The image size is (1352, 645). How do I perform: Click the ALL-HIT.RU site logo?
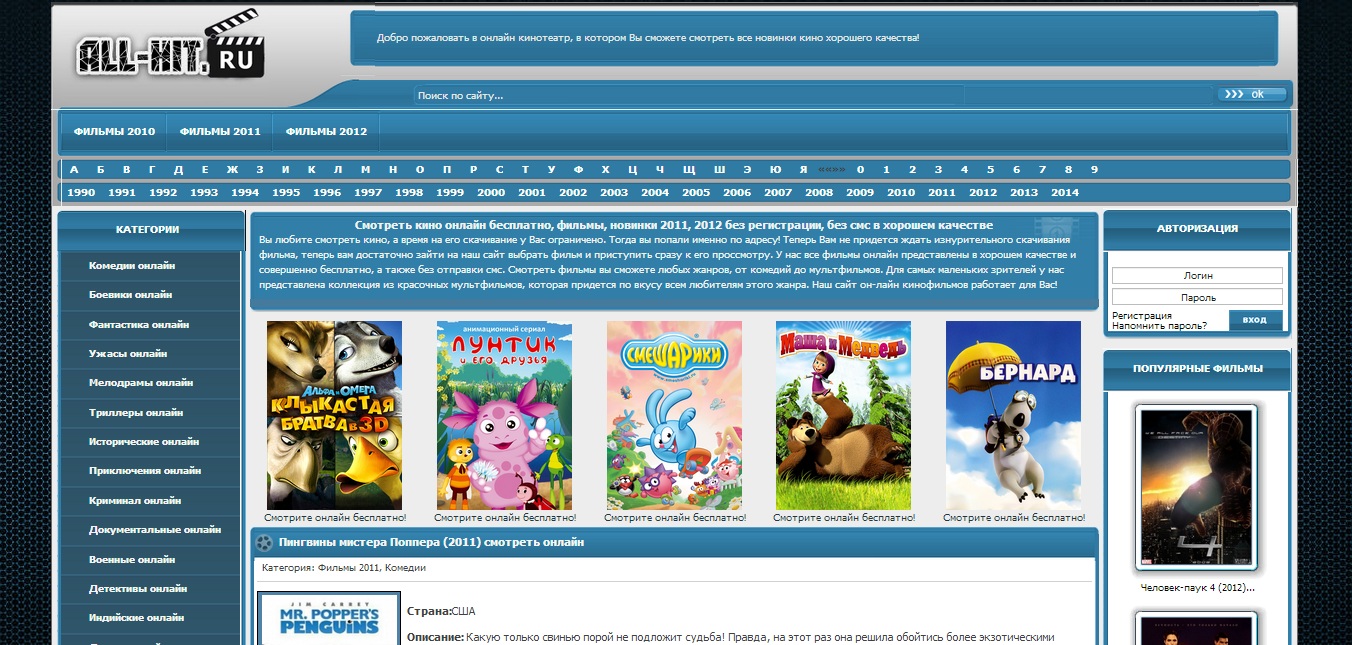170,46
